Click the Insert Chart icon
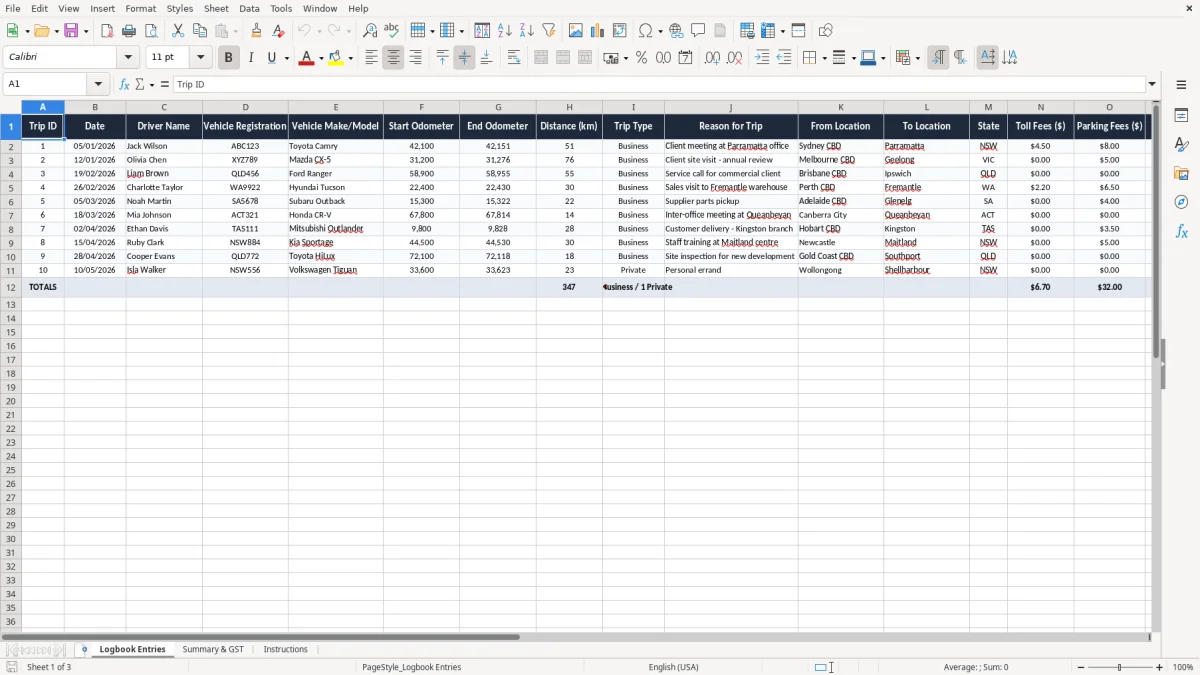Screen dimensions: 1200x675 tap(598, 31)
